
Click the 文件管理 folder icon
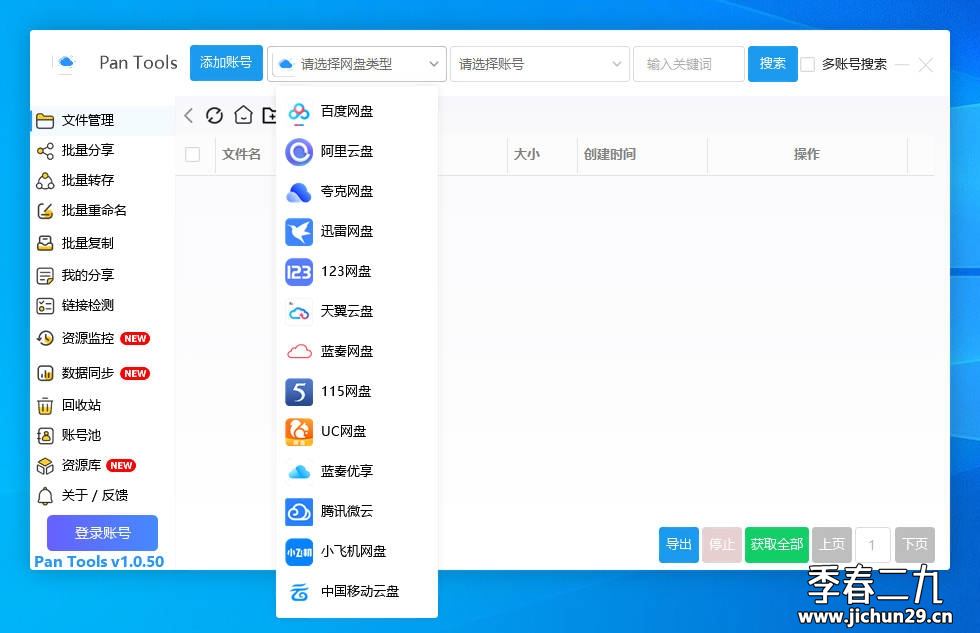click(x=45, y=121)
